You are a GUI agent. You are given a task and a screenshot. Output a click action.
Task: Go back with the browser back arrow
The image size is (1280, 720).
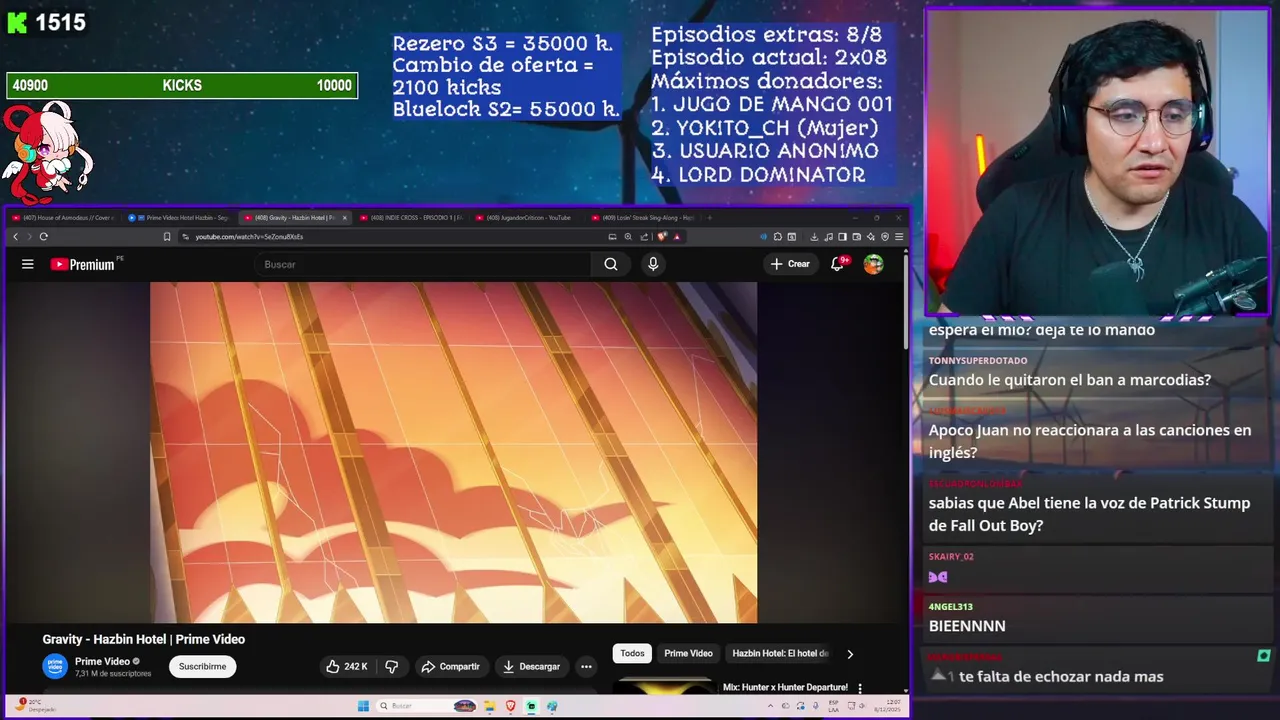[15, 237]
